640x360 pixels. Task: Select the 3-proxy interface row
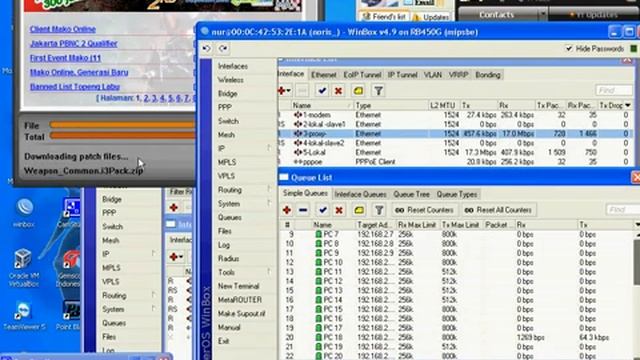[x=456, y=134]
